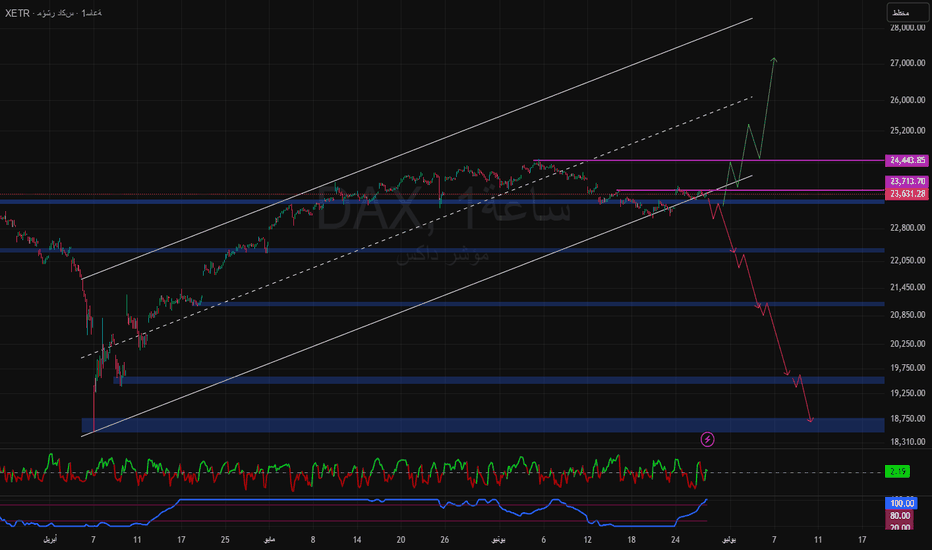
Task: Select the dashed channel midline
Action: pos(416,227)
